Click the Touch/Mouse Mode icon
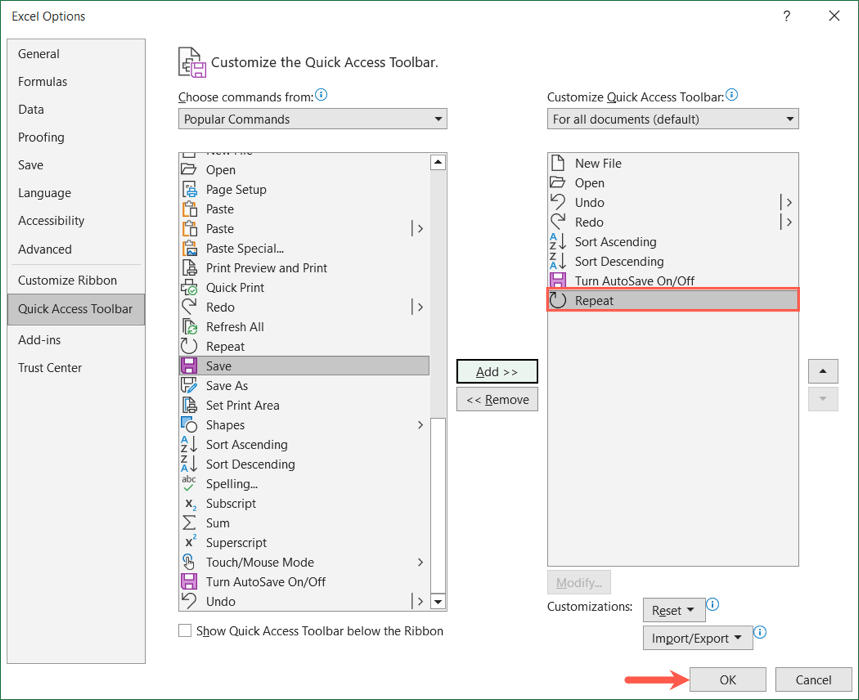 [190, 562]
